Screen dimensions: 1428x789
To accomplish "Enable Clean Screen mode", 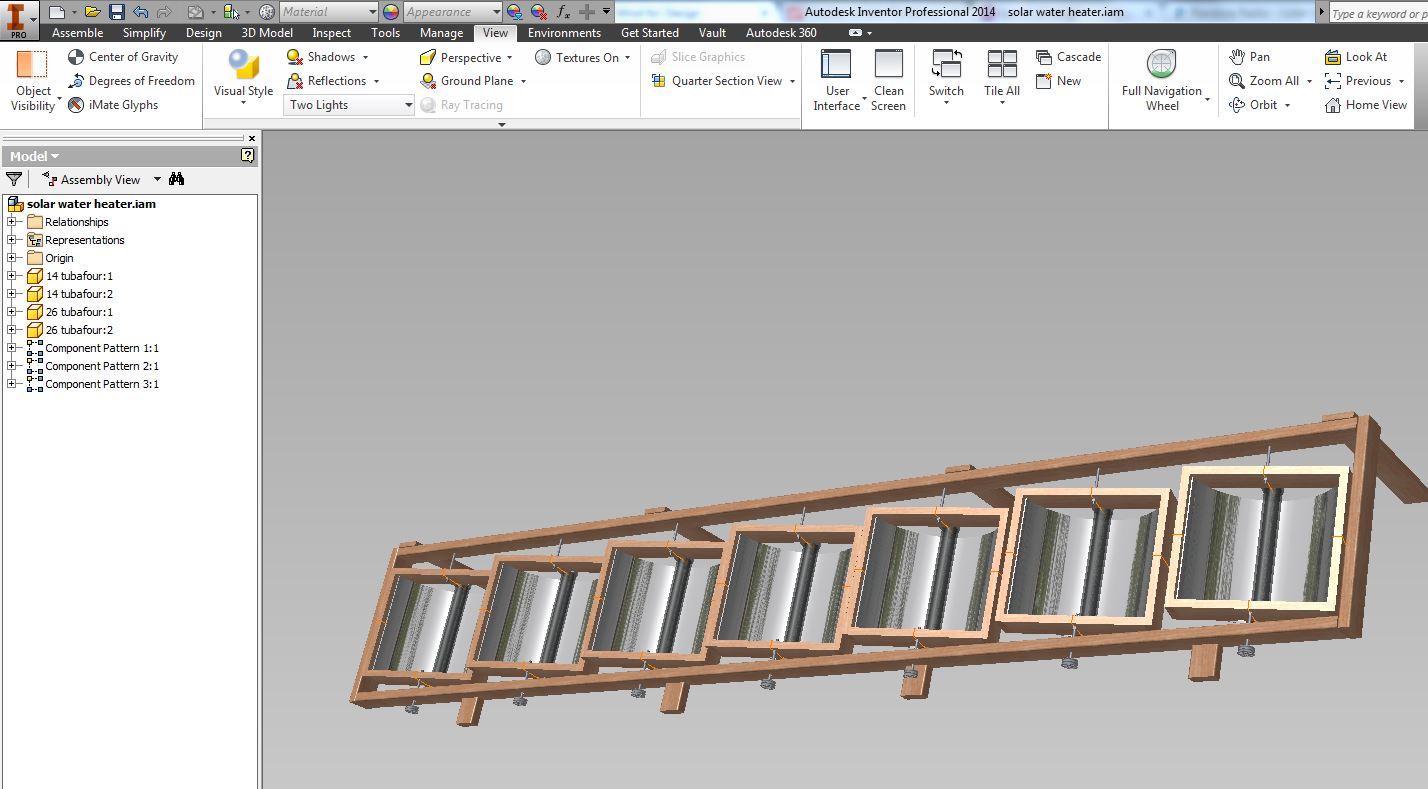I will point(888,81).
